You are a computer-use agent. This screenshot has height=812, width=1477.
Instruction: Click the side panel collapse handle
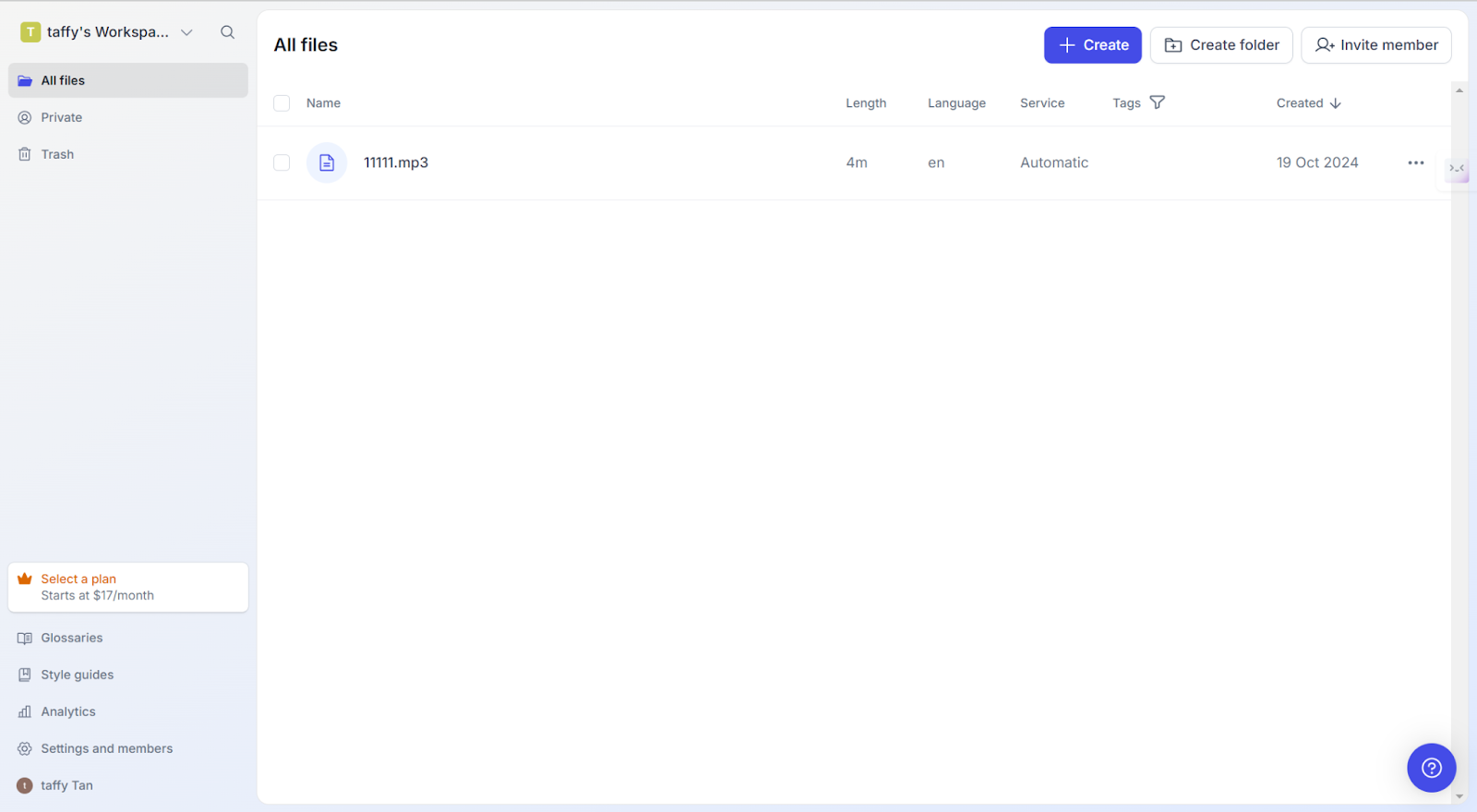(1457, 168)
